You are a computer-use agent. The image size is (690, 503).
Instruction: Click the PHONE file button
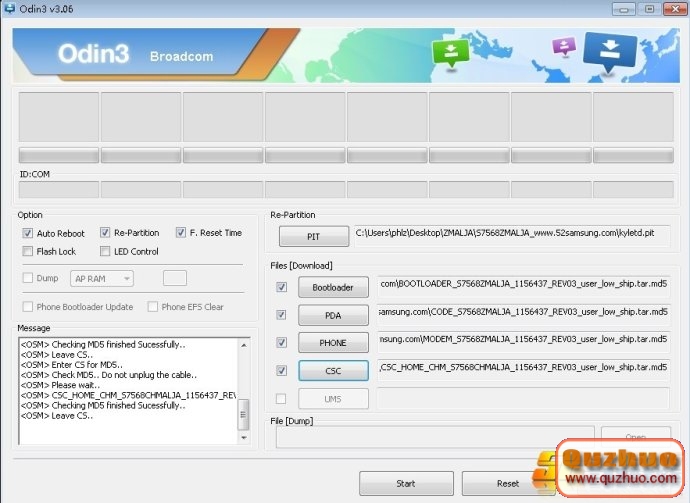(x=333, y=343)
